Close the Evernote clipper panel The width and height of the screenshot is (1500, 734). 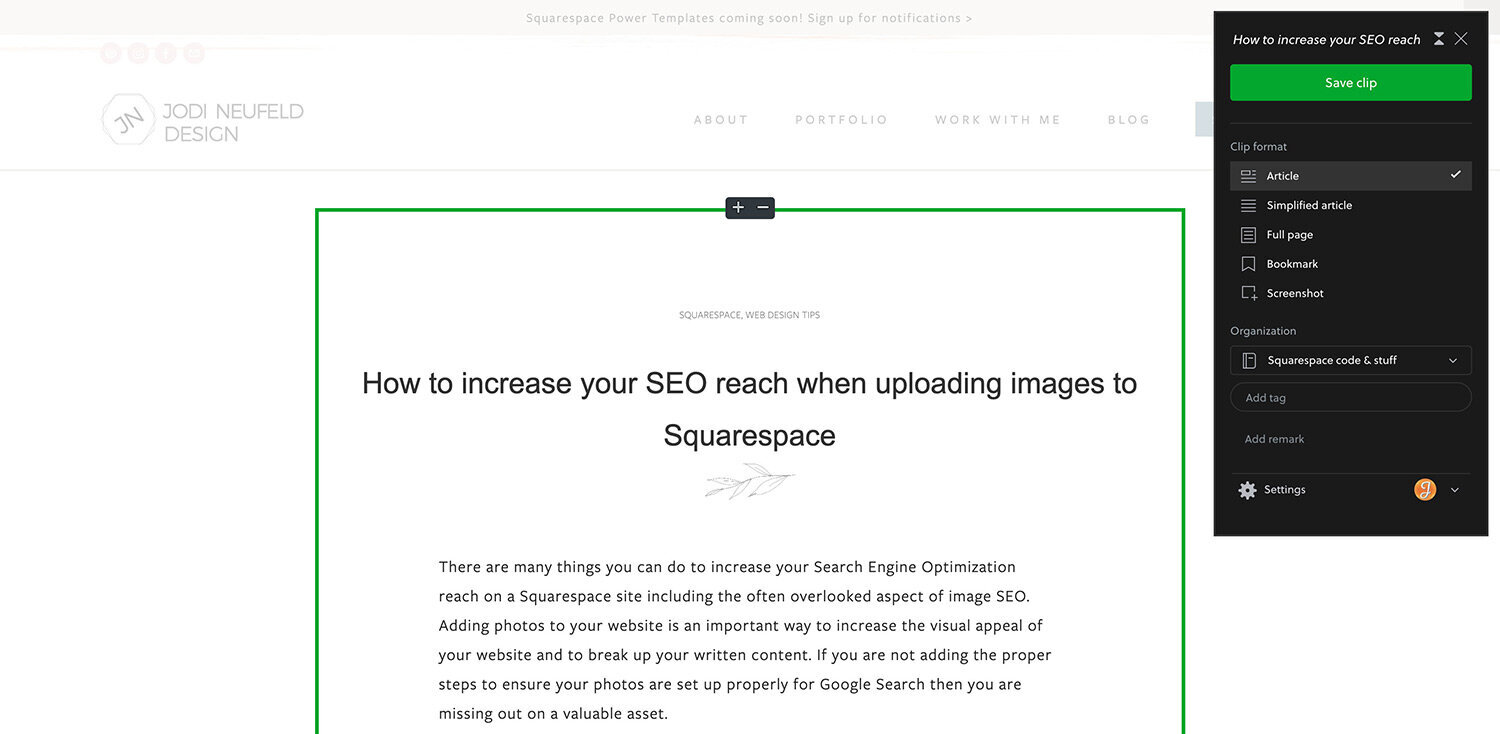click(x=1461, y=39)
